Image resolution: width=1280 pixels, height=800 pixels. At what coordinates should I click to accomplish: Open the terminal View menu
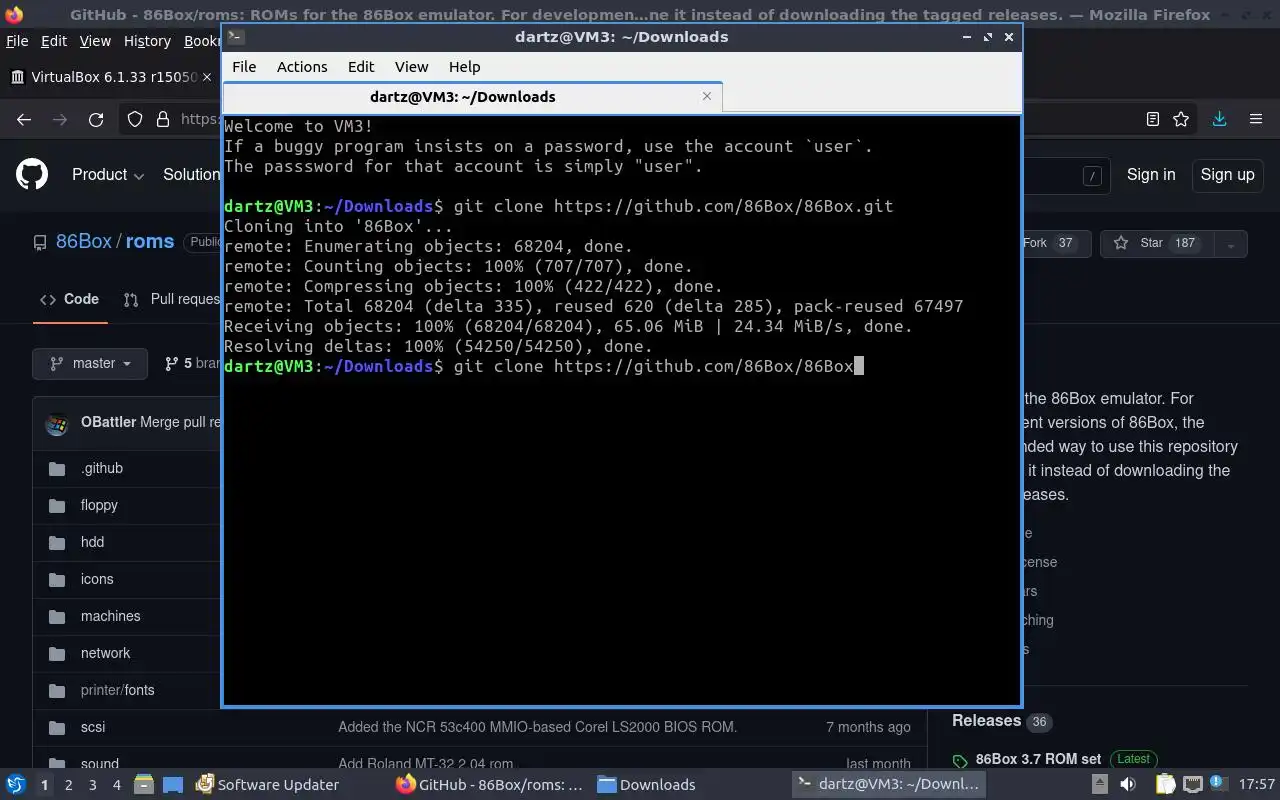[x=411, y=66]
